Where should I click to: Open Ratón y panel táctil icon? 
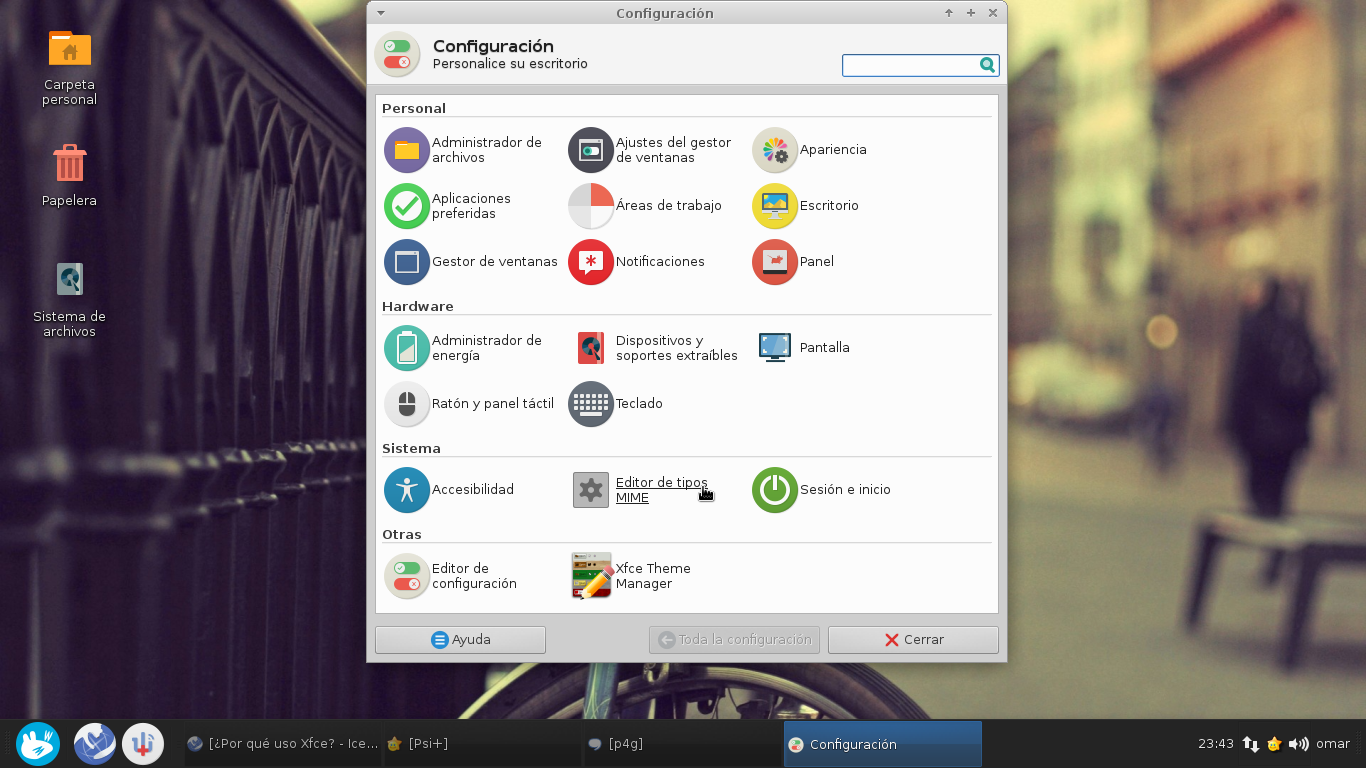pyautogui.click(x=407, y=404)
